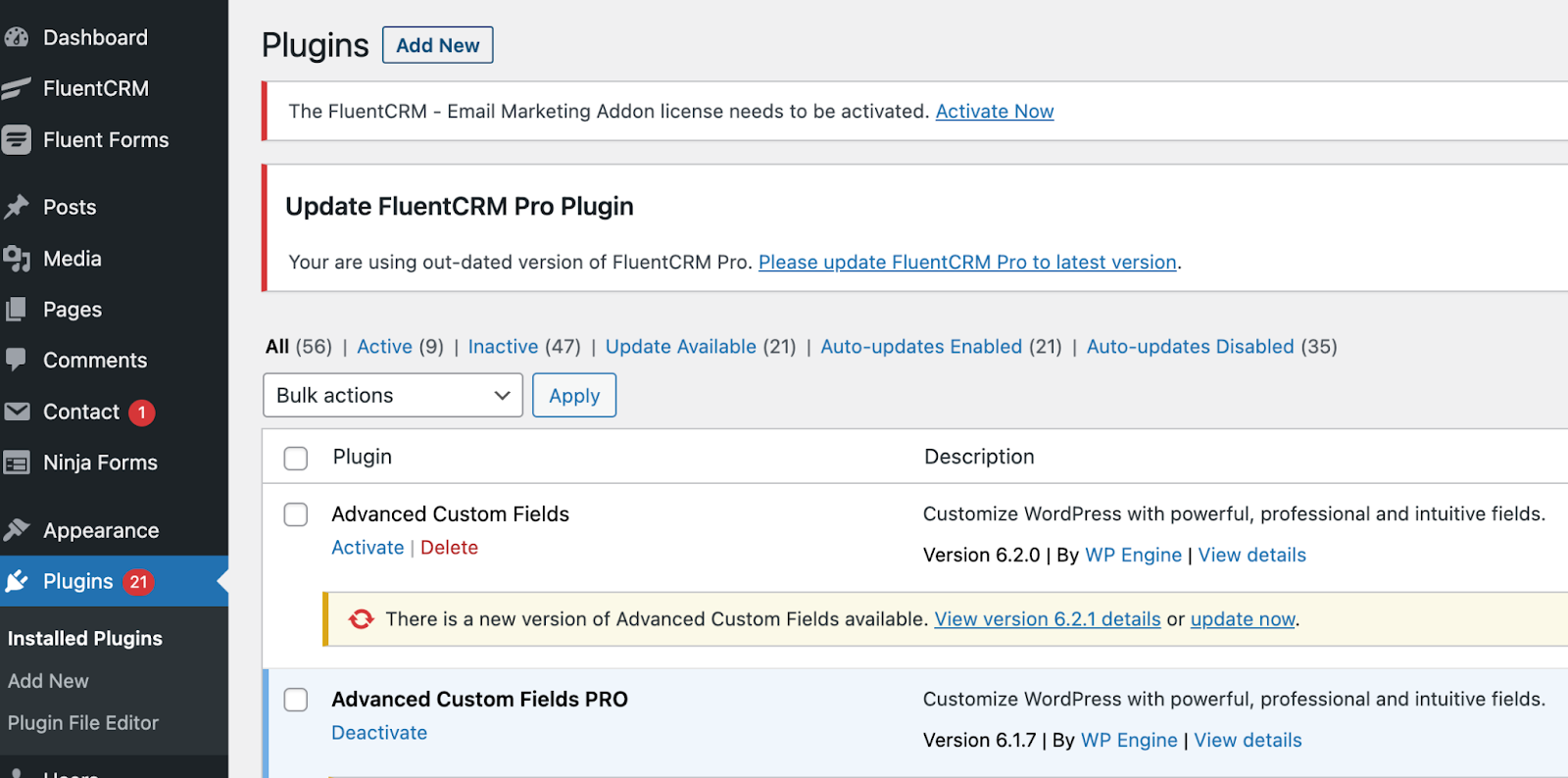Check the Advanced Custom Fields PRO checkbox

[296, 700]
